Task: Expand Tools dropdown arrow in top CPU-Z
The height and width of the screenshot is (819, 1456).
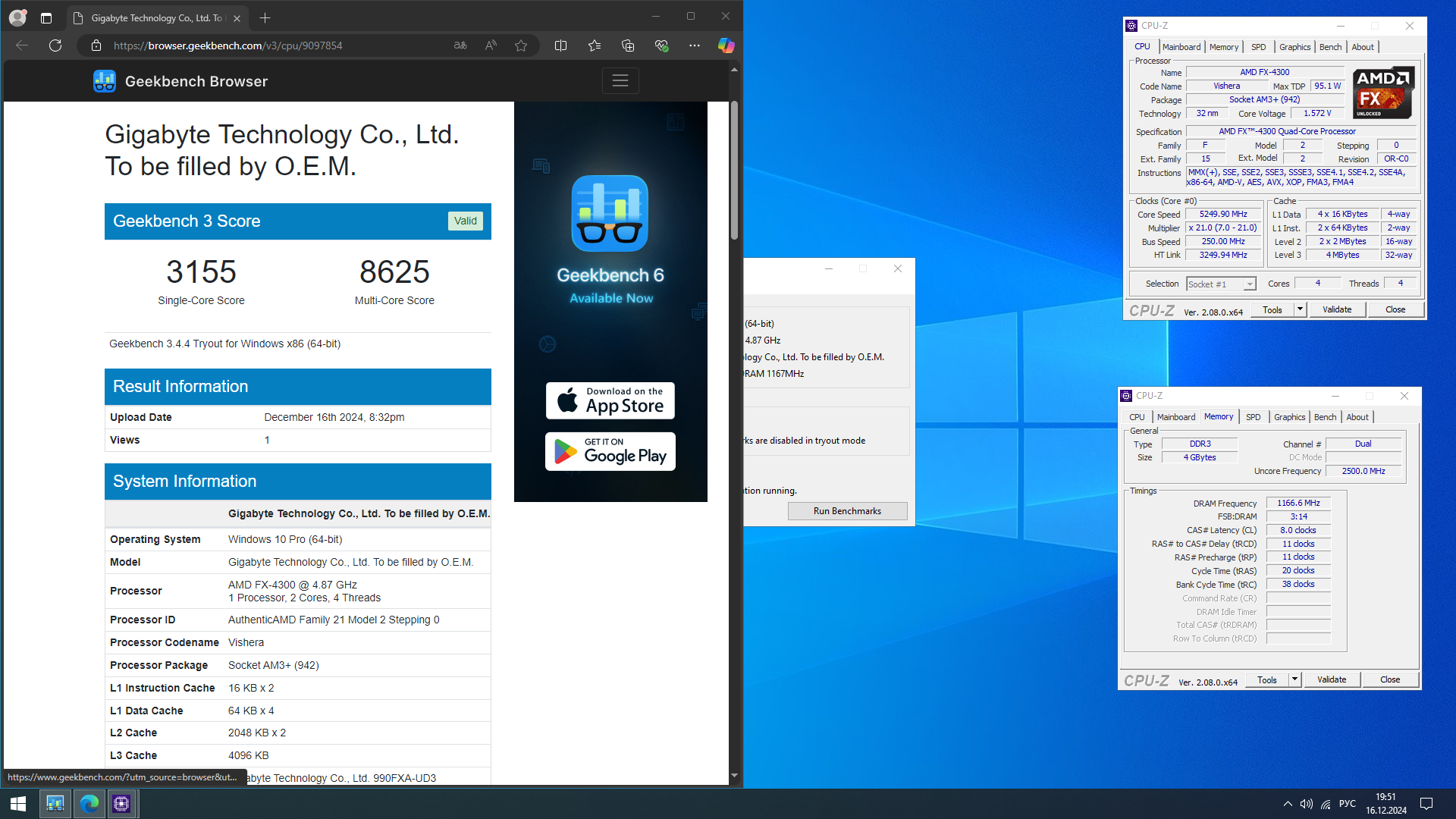Action: pyautogui.click(x=1300, y=310)
